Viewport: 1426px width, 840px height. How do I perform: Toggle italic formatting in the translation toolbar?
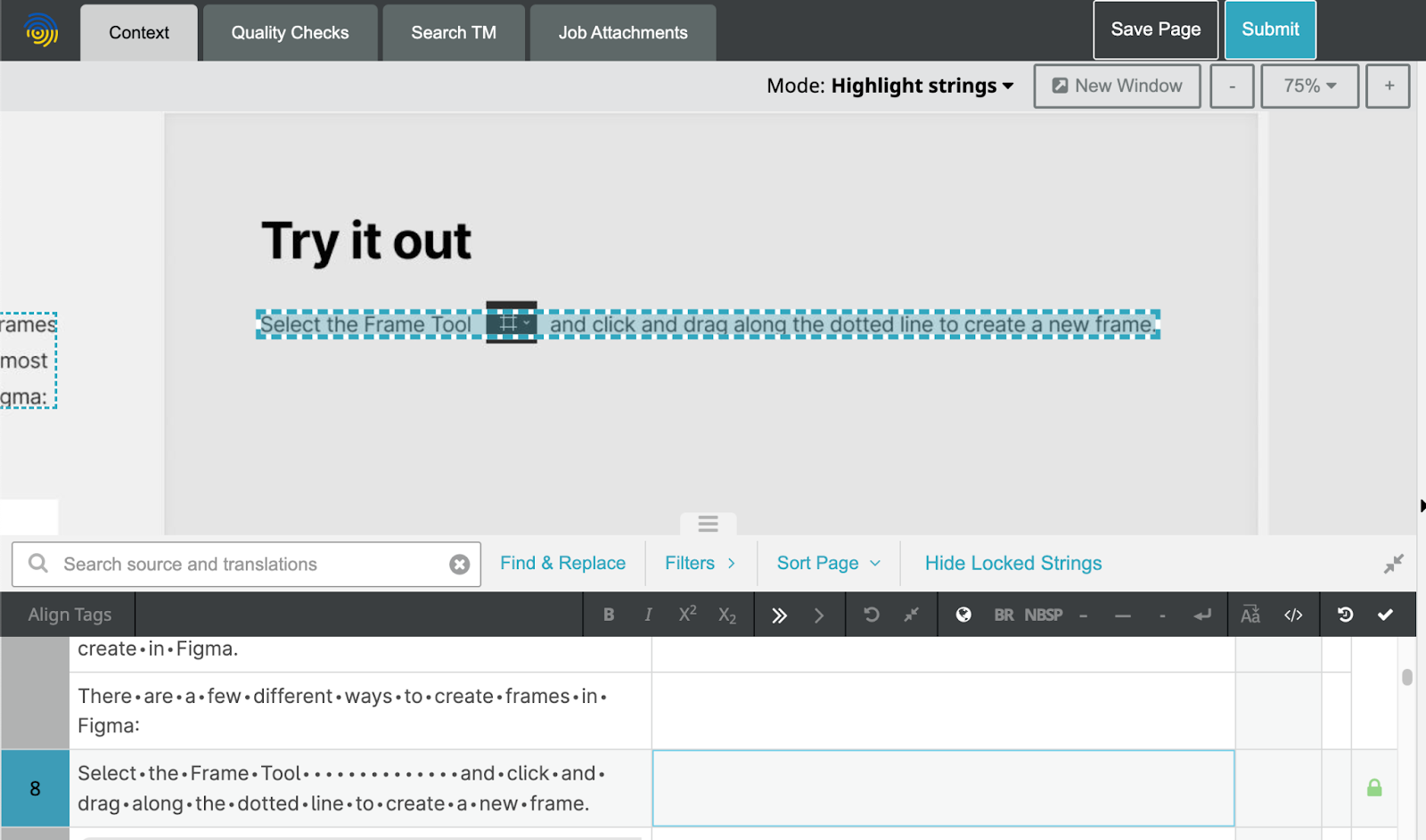[648, 614]
